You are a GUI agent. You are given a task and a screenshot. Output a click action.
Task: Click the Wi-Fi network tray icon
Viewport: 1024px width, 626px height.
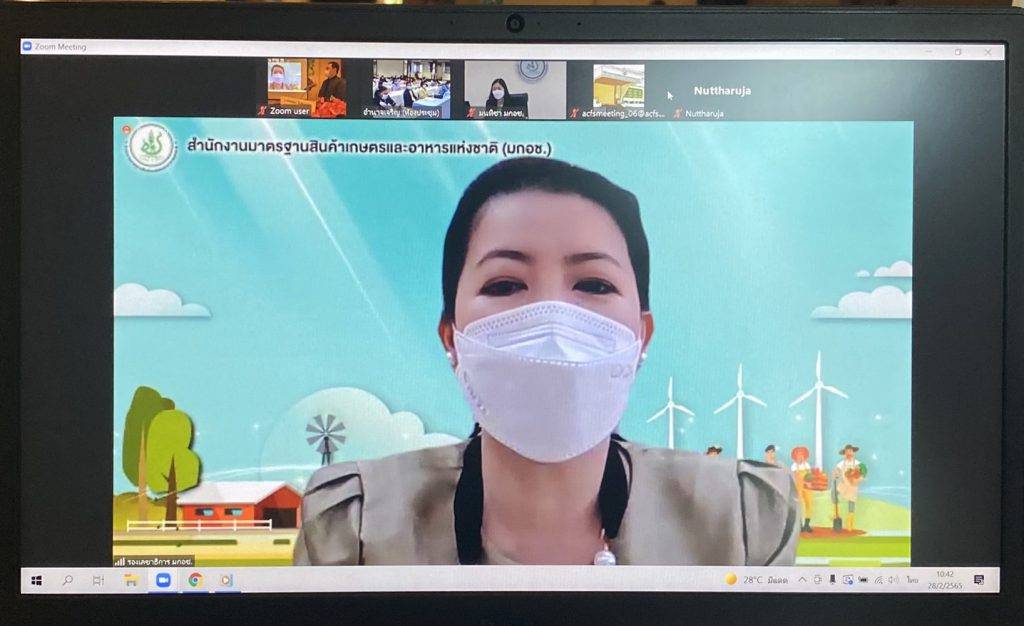pyautogui.click(x=878, y=580)
